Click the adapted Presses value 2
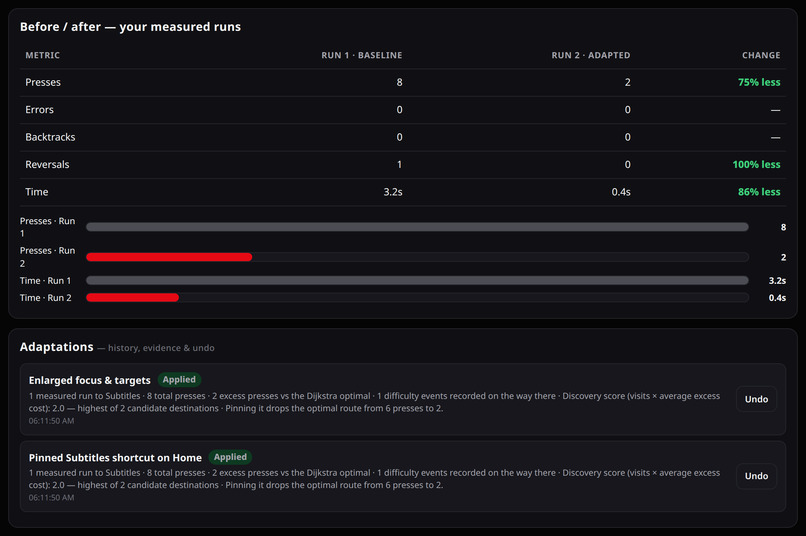 (628, 82)
